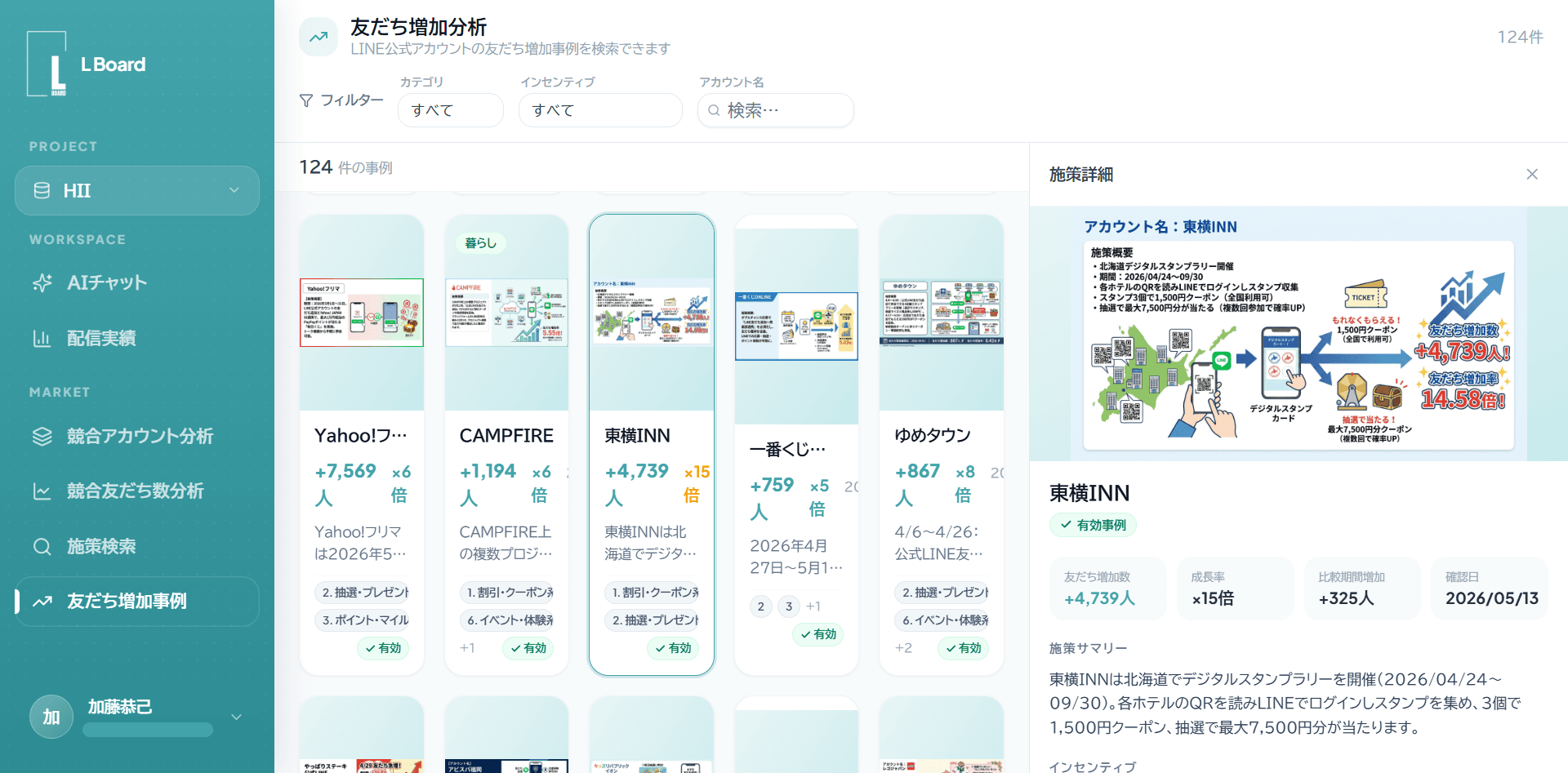Close the 施策詳細 panel

click(1532, 174)
